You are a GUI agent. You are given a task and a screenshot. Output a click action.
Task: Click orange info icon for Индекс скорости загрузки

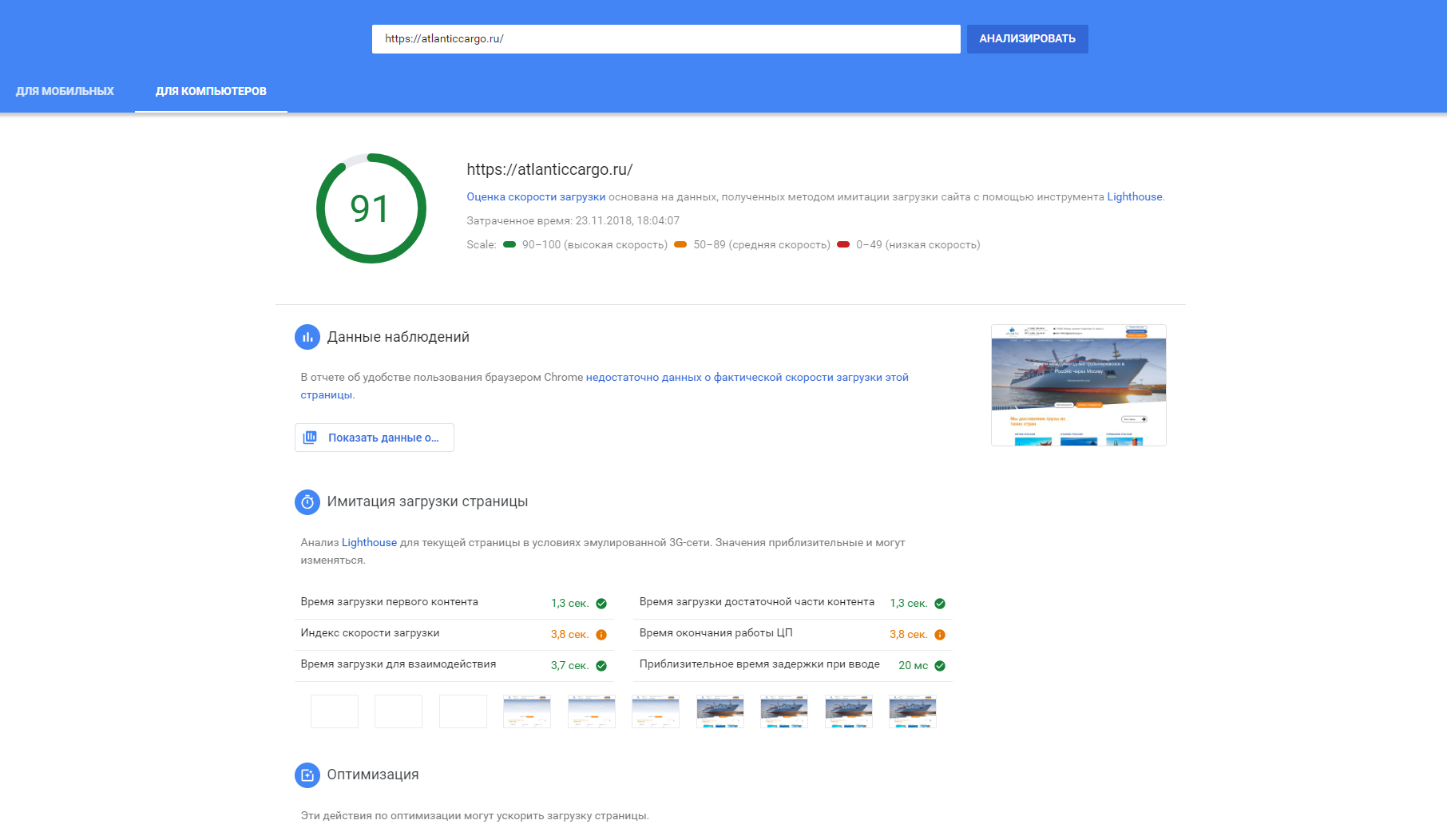pos(601,635)
